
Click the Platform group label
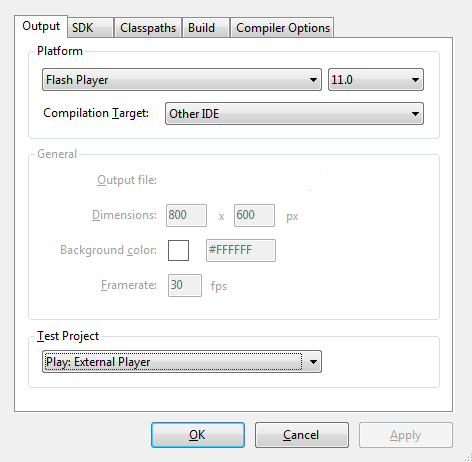[60, 51]
